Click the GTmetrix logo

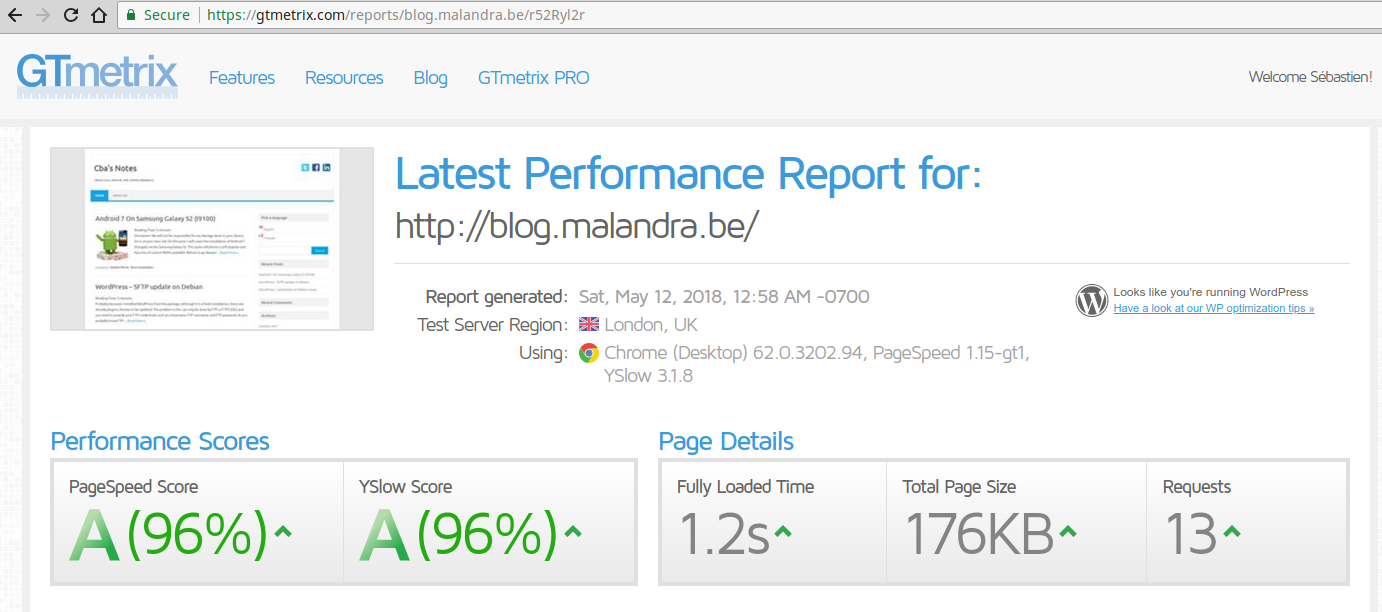[97, 76]
